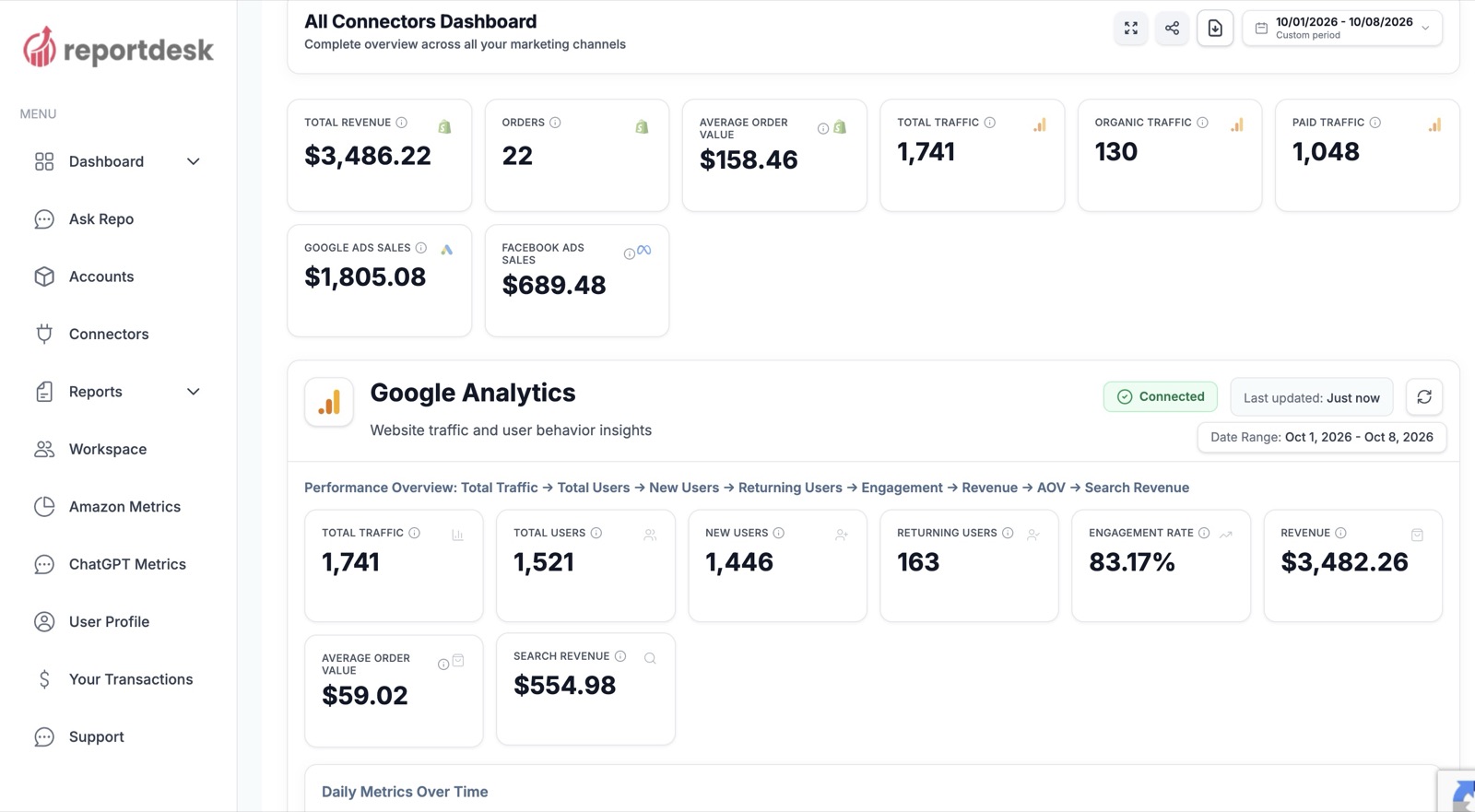Screen dimensions: 1475x812
Task: Open Ask Repo in the sidebar
Action: [x=101, y=219]
